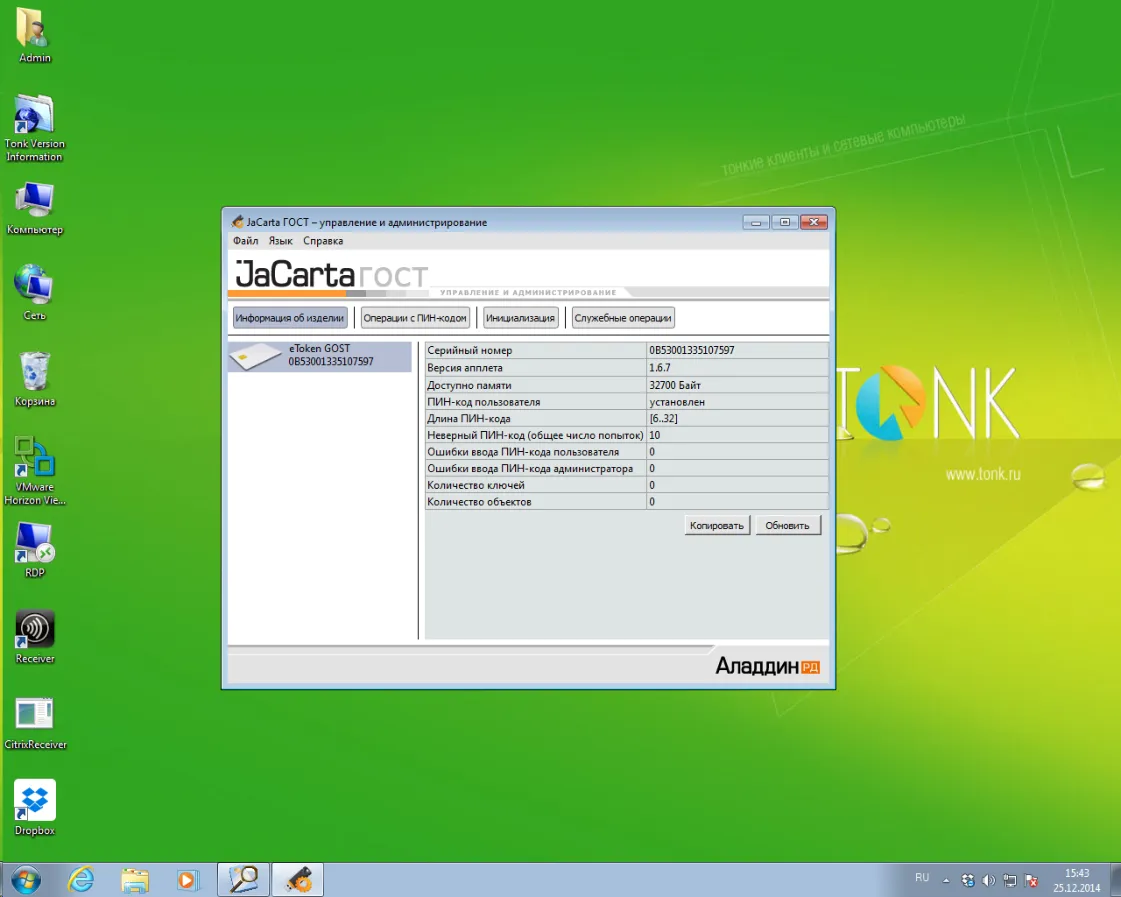Show hidden tray icons arrow
Image resolution: width=1121 pixels, height=897 pixels.
pyautogui.click(x=947, y=881)
